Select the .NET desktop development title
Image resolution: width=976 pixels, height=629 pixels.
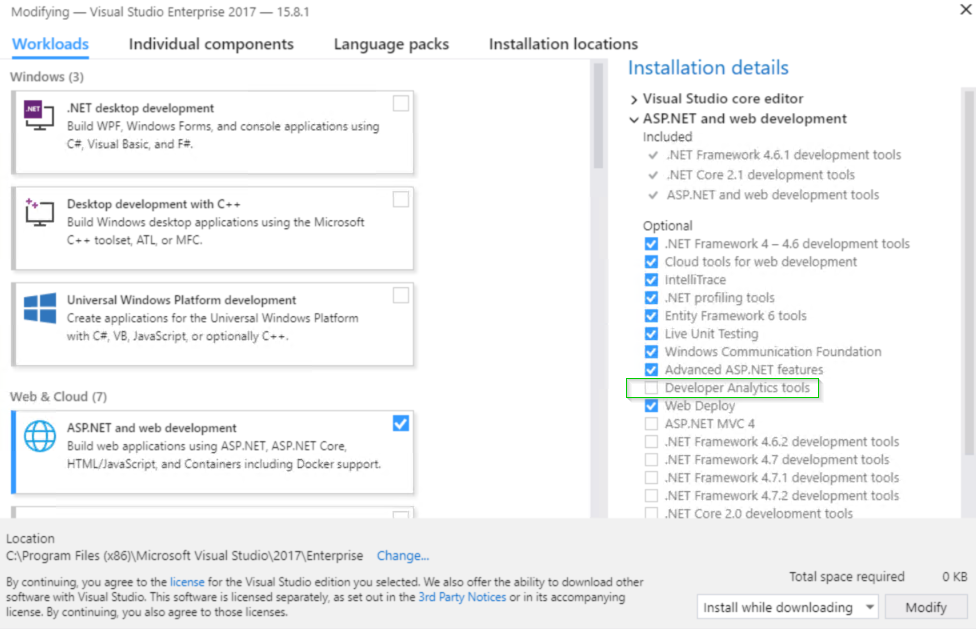(140, 108)
